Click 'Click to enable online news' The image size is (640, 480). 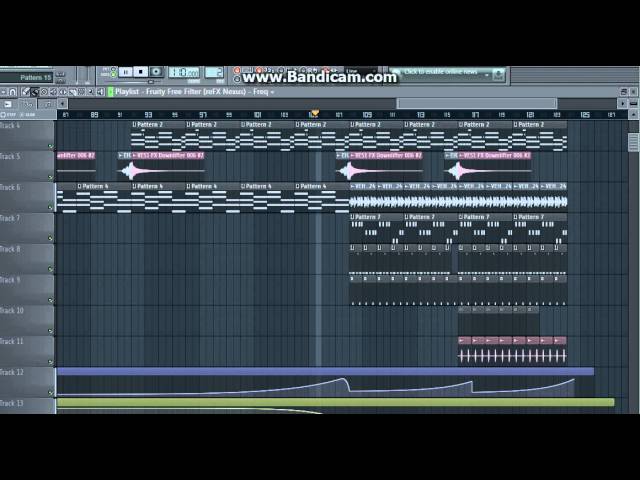point(441,72)
